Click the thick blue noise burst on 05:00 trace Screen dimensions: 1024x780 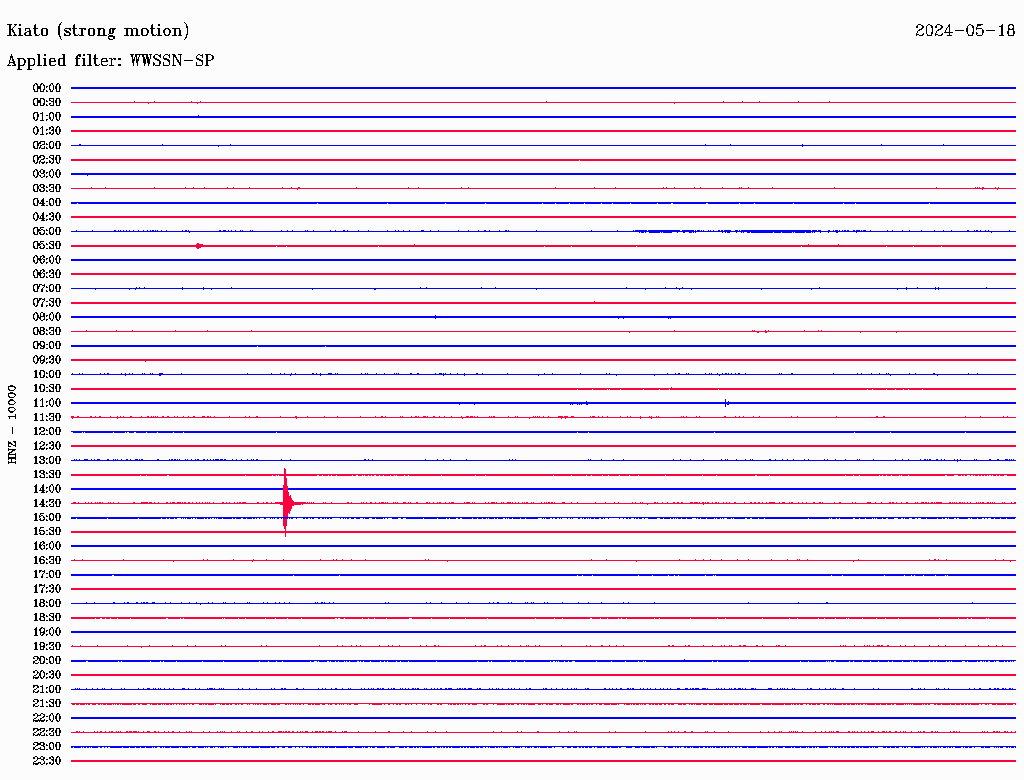[x=726, y=231]
